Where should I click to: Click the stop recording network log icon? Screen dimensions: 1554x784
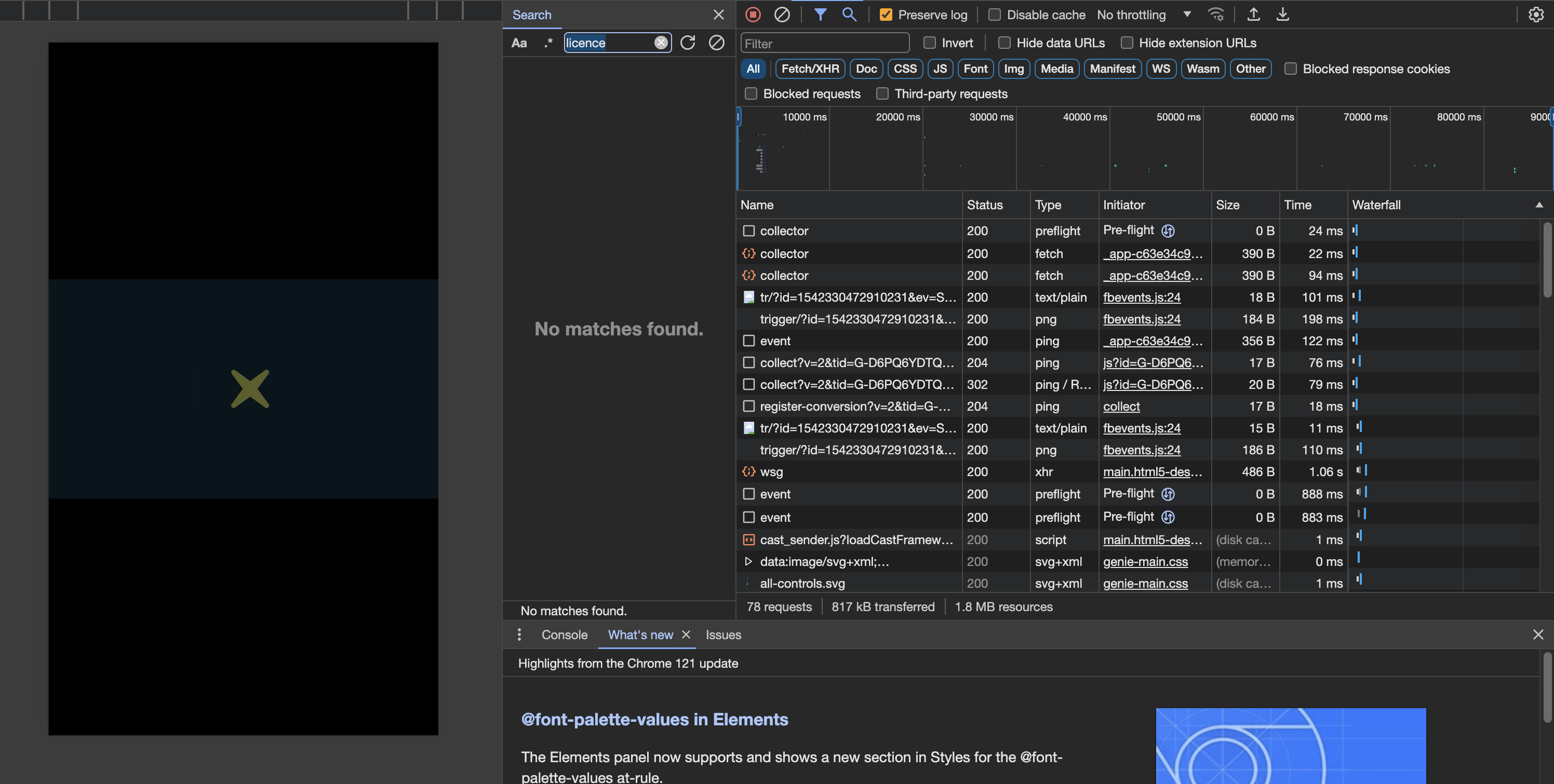click(752, 15)
